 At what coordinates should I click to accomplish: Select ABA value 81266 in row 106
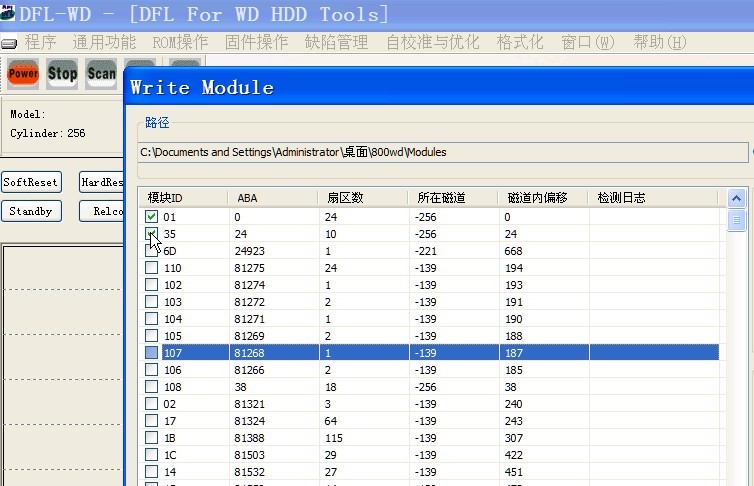(x=250, y=370)
